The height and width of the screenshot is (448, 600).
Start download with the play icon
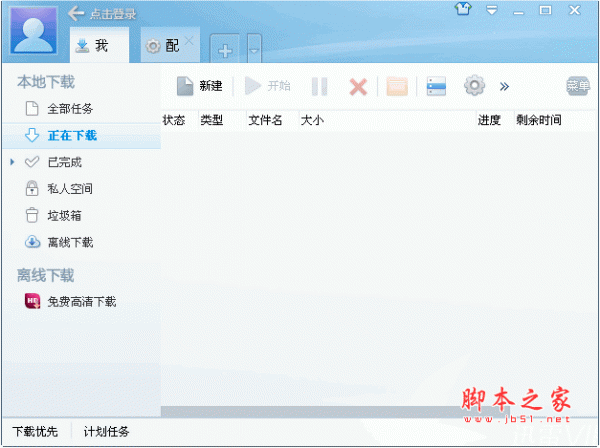(253, 85)
